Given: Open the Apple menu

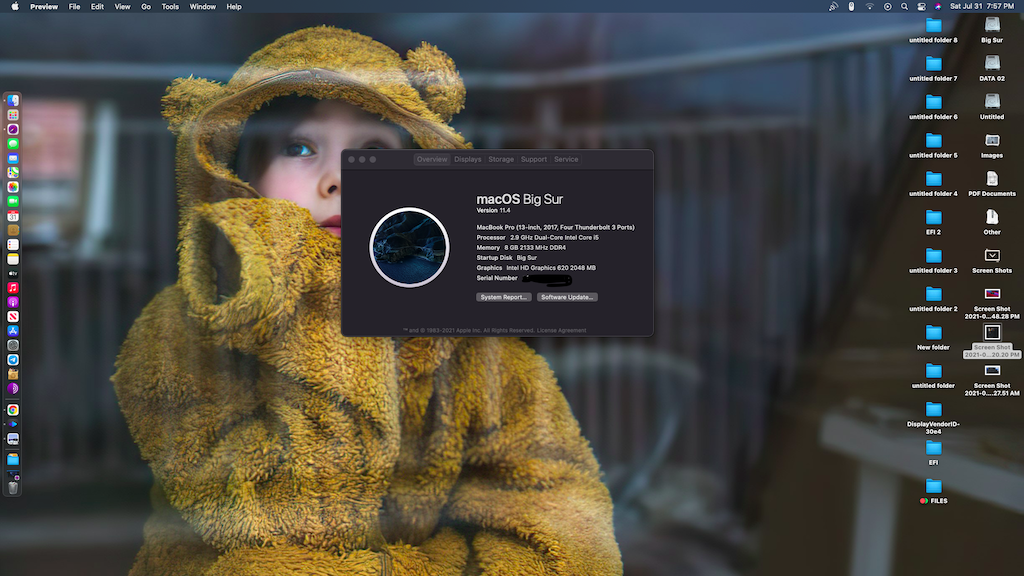Looking at the screenshot, I should point(15,7).
